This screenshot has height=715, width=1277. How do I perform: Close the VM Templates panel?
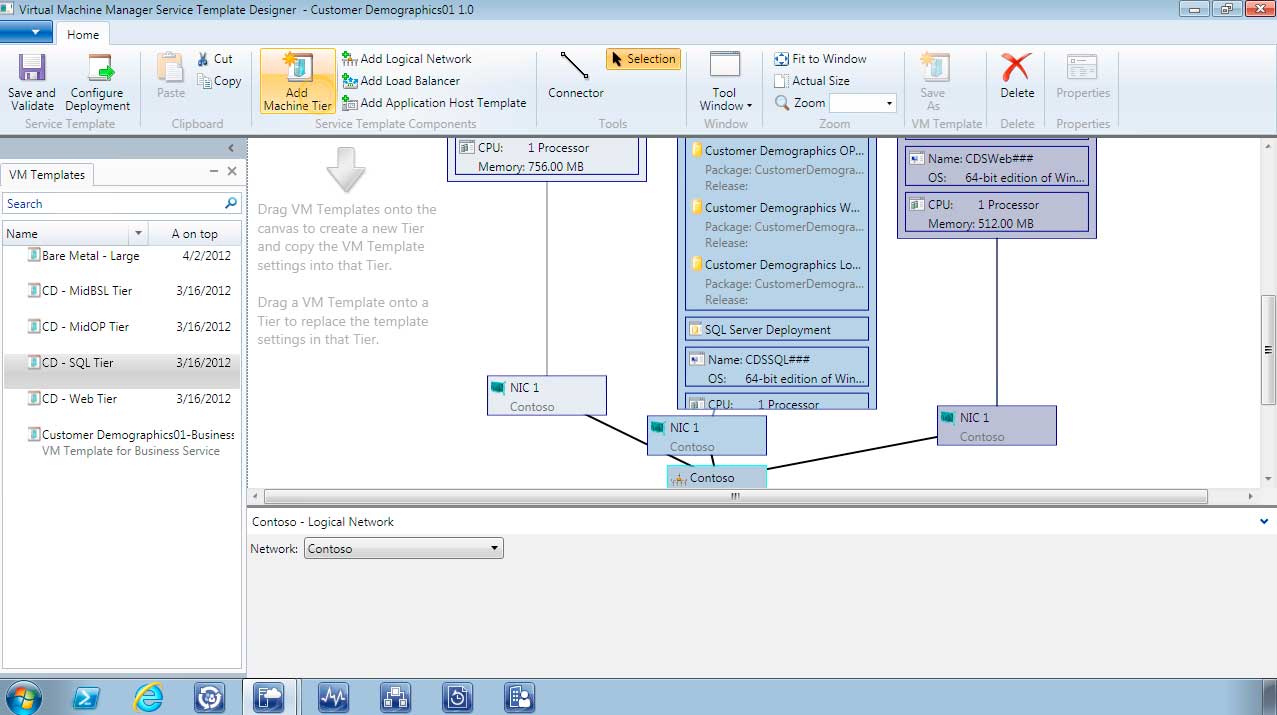(x=232, y=172)
